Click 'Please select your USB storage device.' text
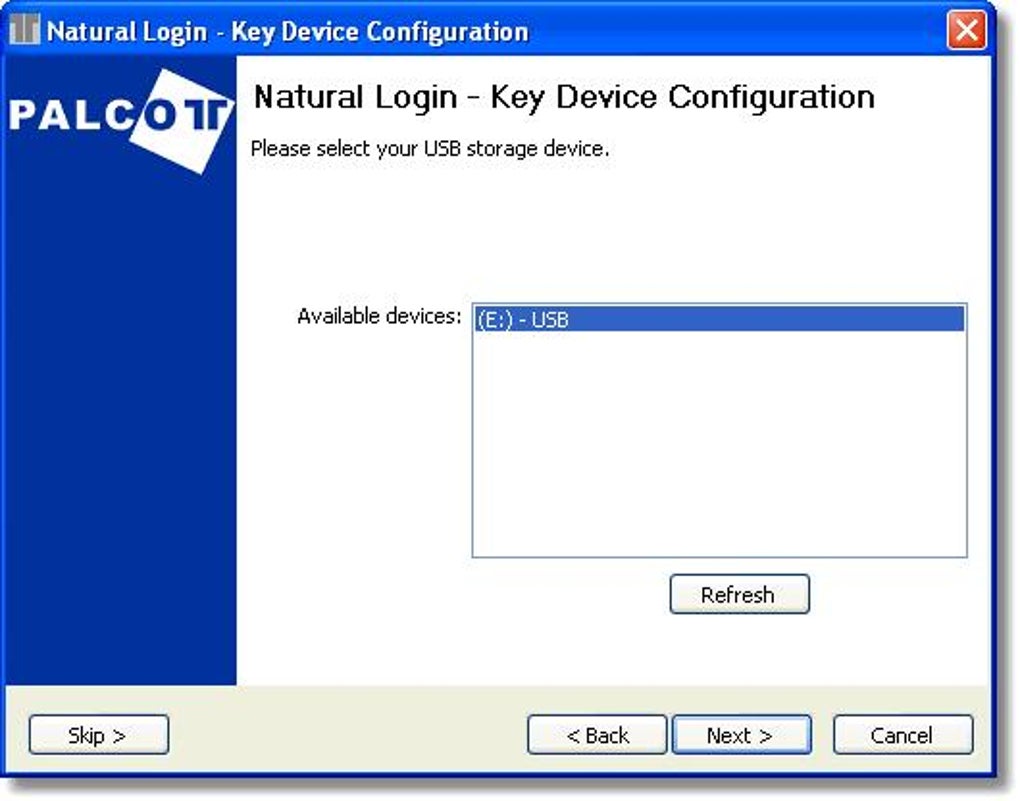The image size is (1020, 801). coord(430,149)
